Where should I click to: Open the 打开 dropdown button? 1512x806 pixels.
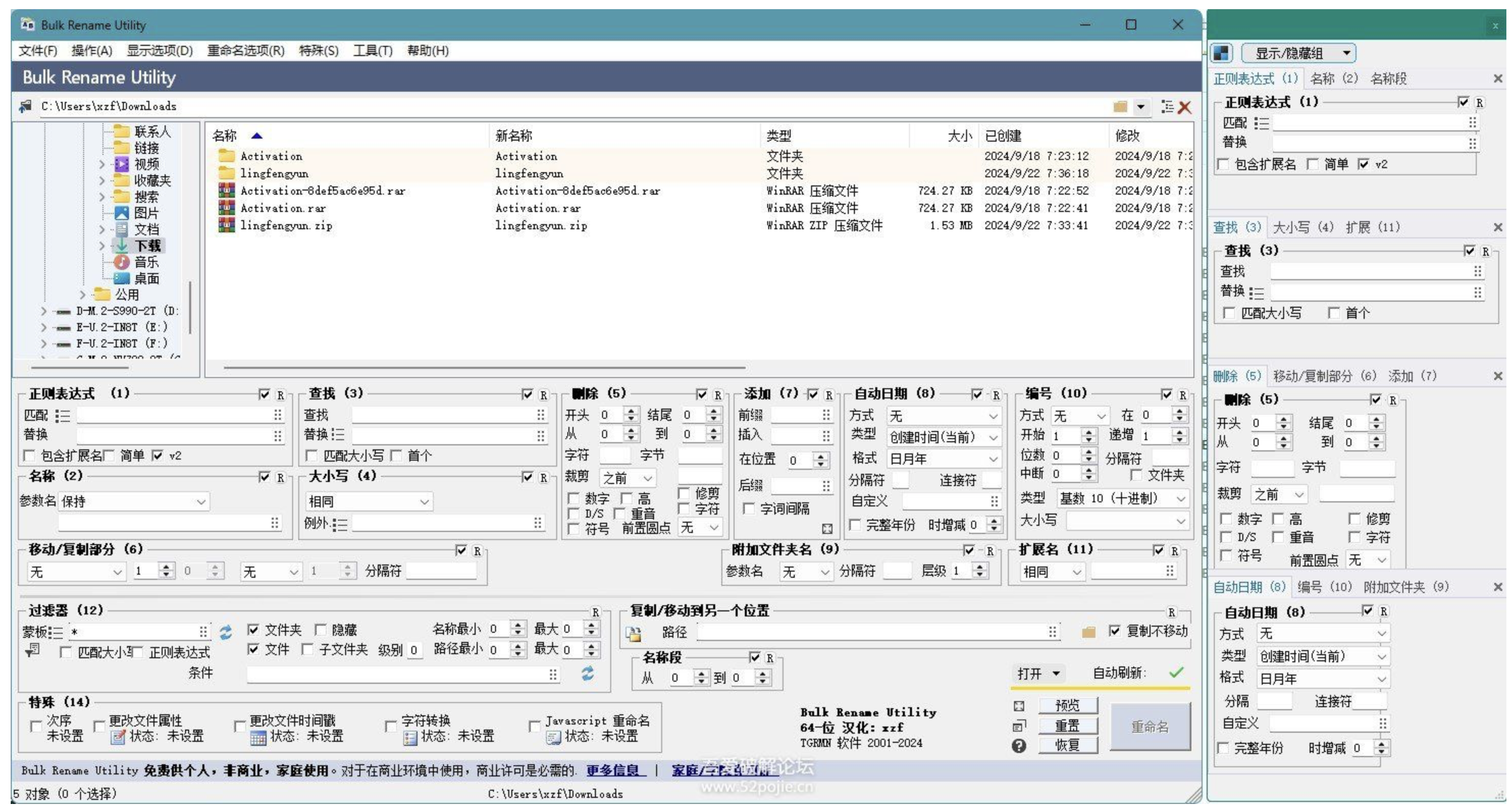click(1038, 674)
